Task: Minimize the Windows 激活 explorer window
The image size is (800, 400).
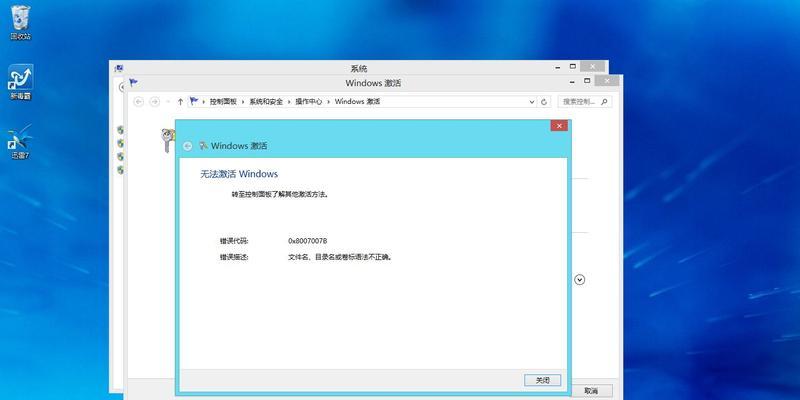Action: (x=573, y=81)
